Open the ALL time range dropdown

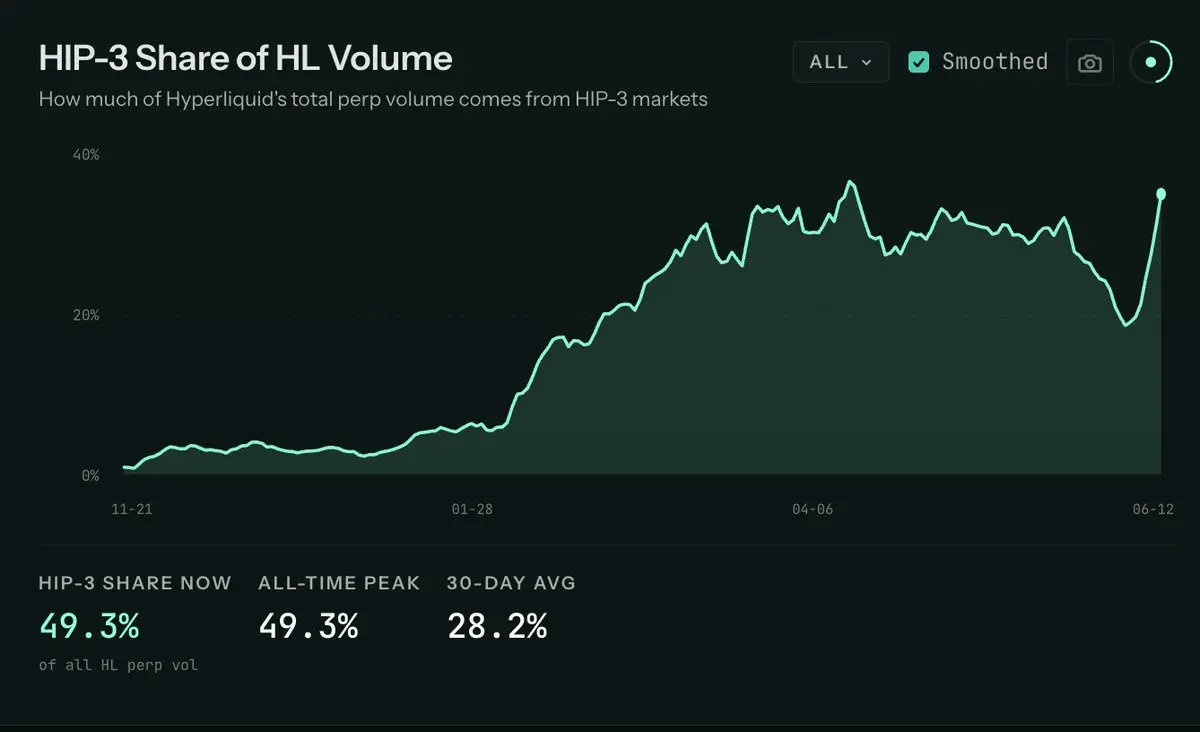click(841, 62)
